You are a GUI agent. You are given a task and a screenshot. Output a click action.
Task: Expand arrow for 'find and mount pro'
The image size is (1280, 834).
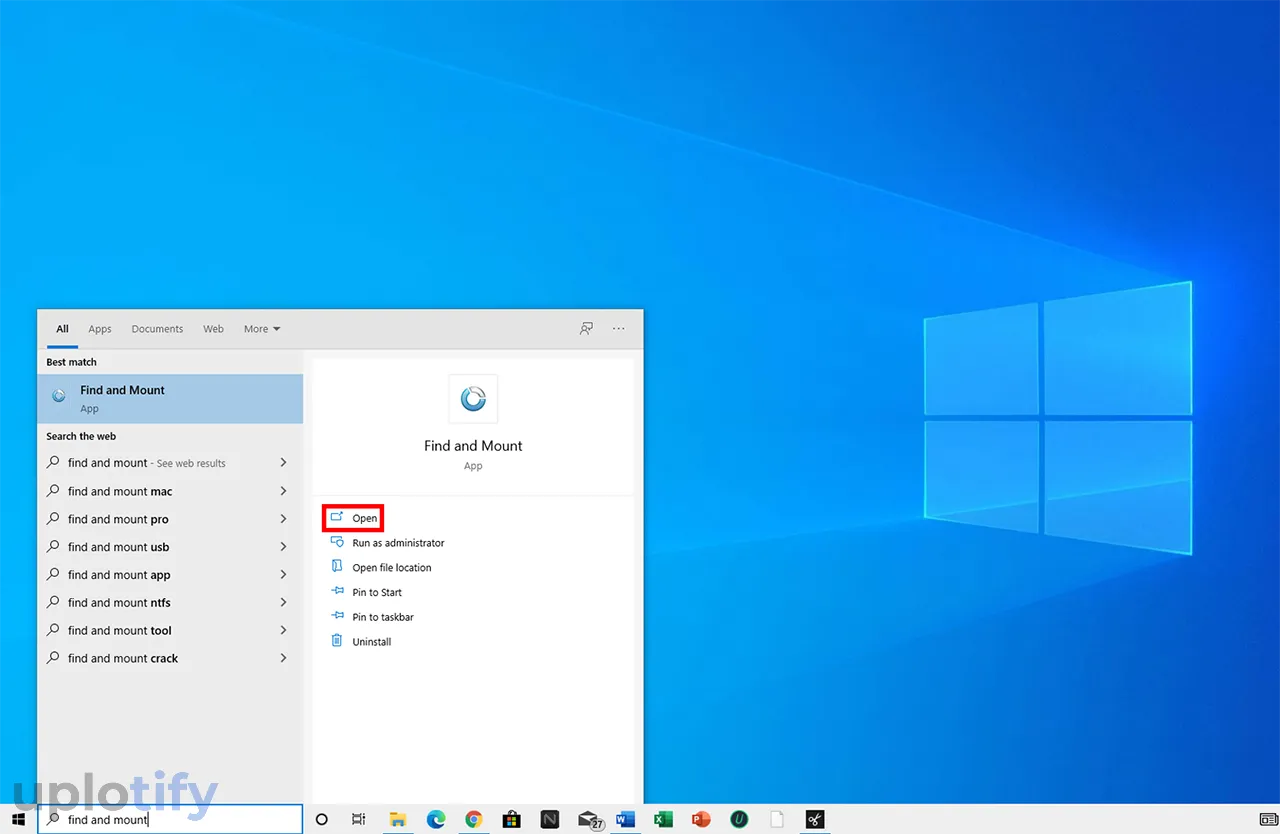point(284,519)
